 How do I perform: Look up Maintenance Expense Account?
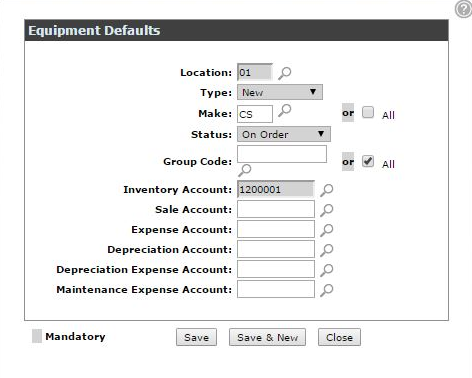327,290
